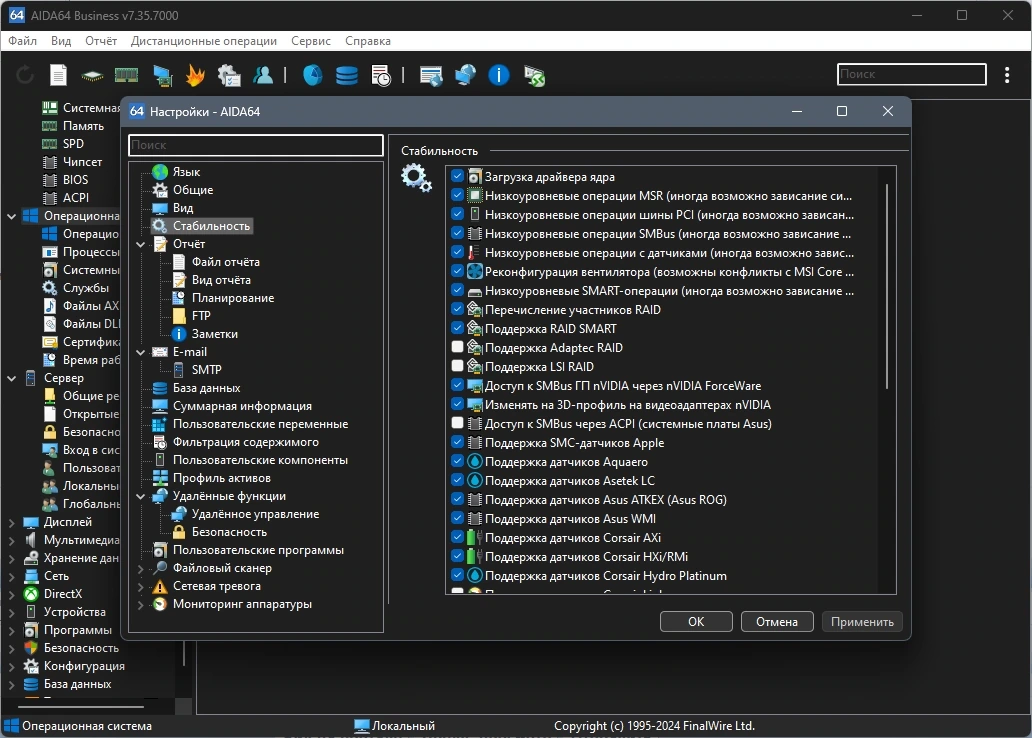1032x738 pixels.
Task: Select BIOS in main tree
Action: (75, 180)
